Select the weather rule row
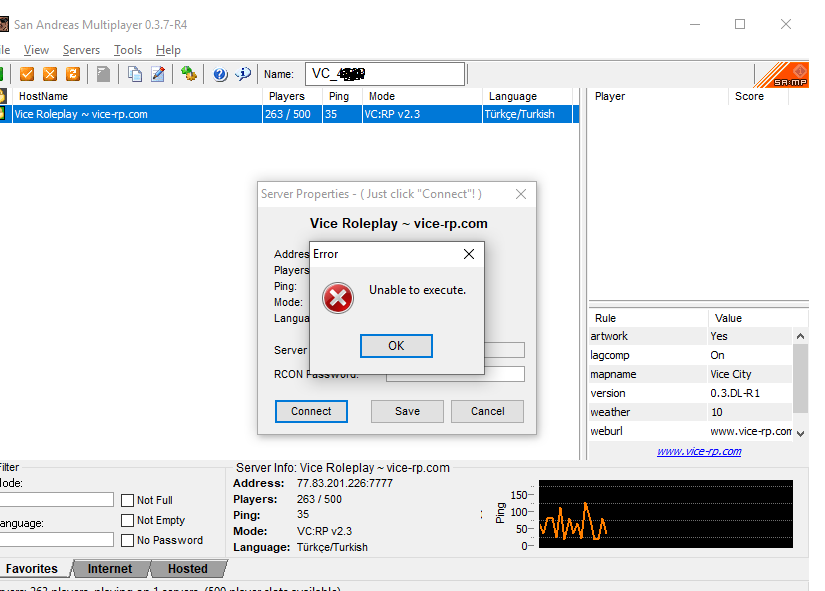The height and width of the screenshot is (591, 825). [691, 412]
